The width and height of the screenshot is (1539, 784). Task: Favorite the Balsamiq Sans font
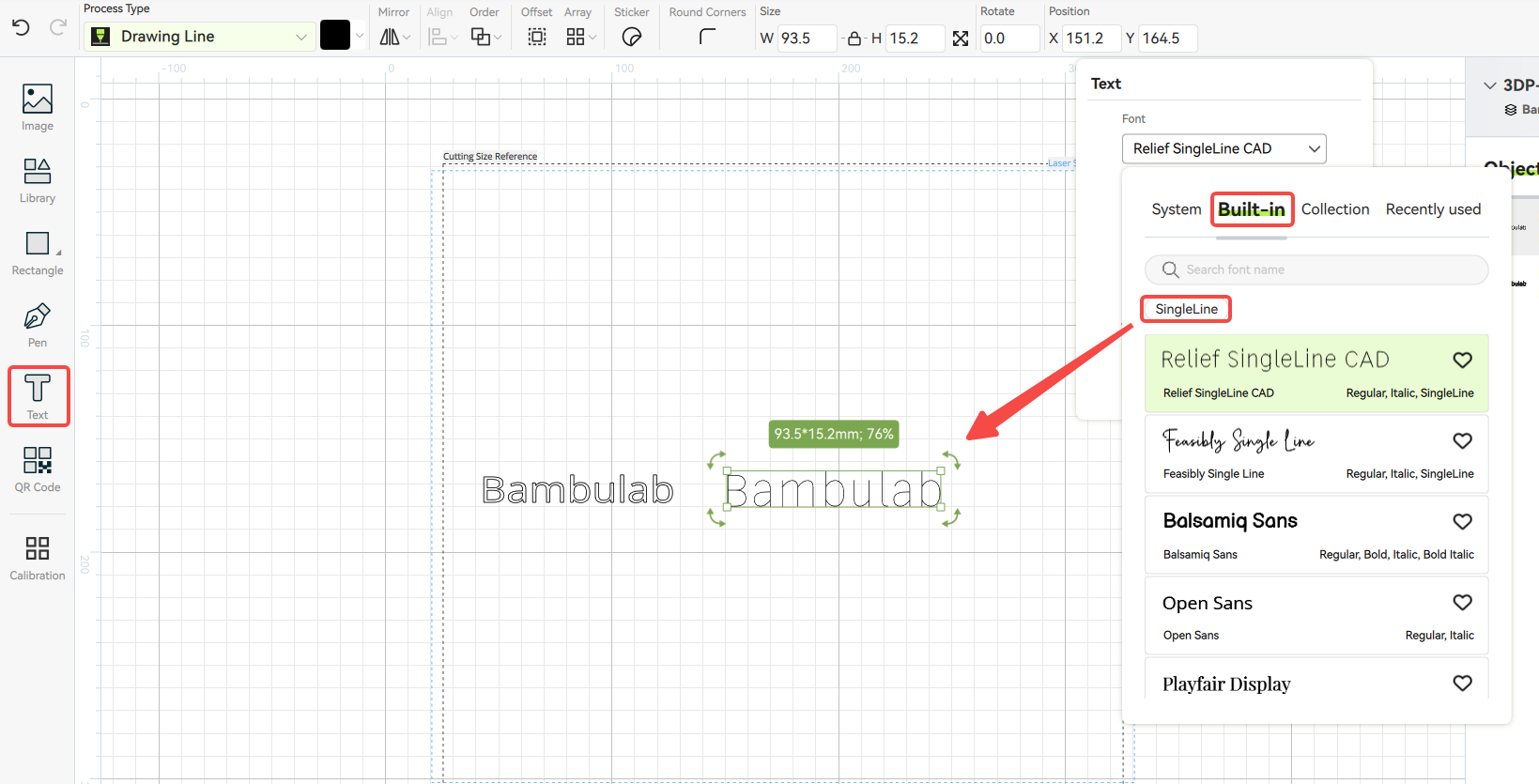(x=1462, y=521)
